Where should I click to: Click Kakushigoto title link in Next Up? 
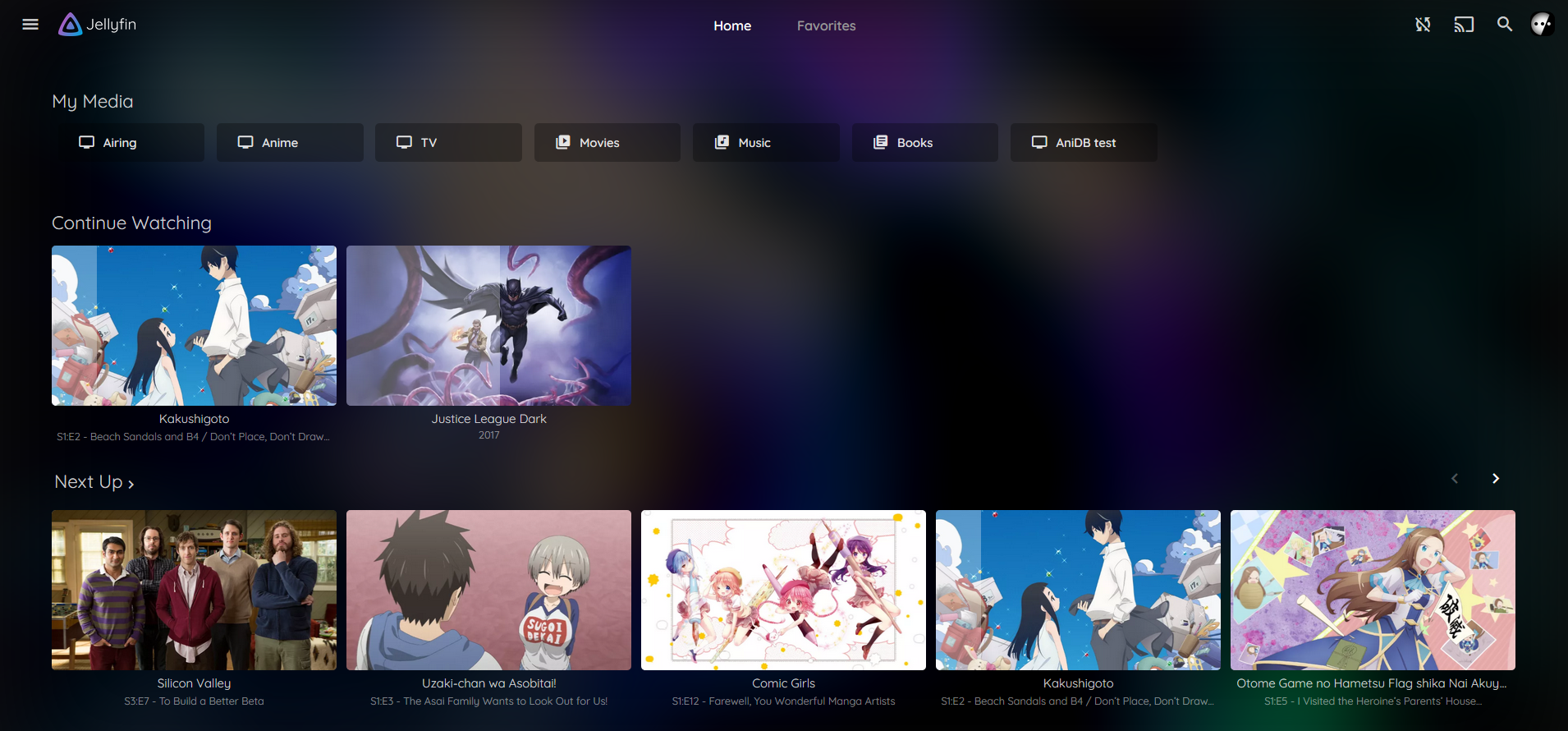pos(1078,683)
